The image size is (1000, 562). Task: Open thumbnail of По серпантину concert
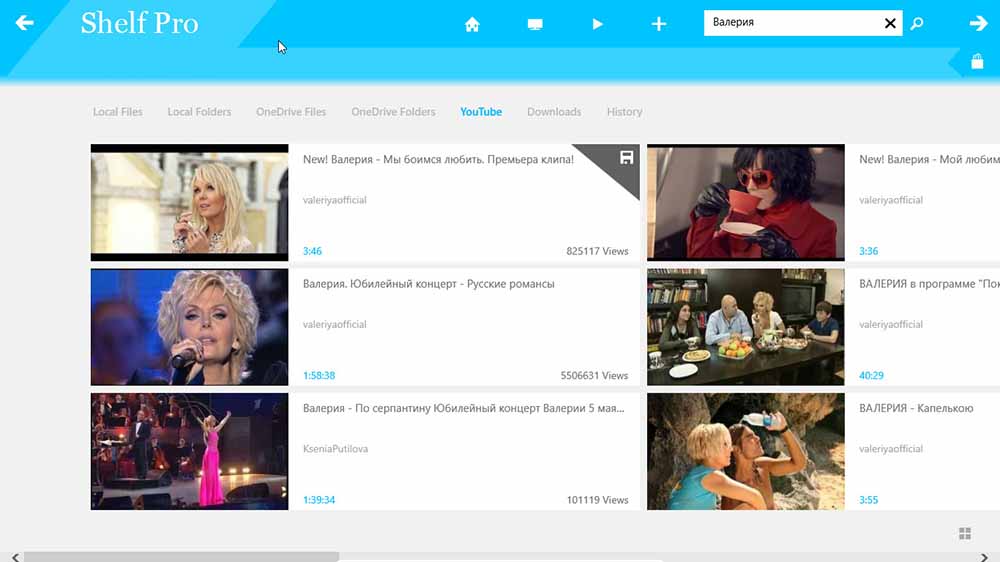tap(189, 451)
